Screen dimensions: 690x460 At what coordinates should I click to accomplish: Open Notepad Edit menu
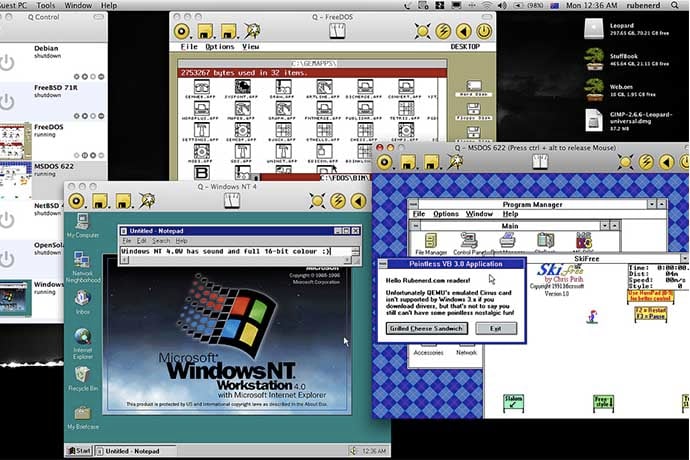coord(141,241)
